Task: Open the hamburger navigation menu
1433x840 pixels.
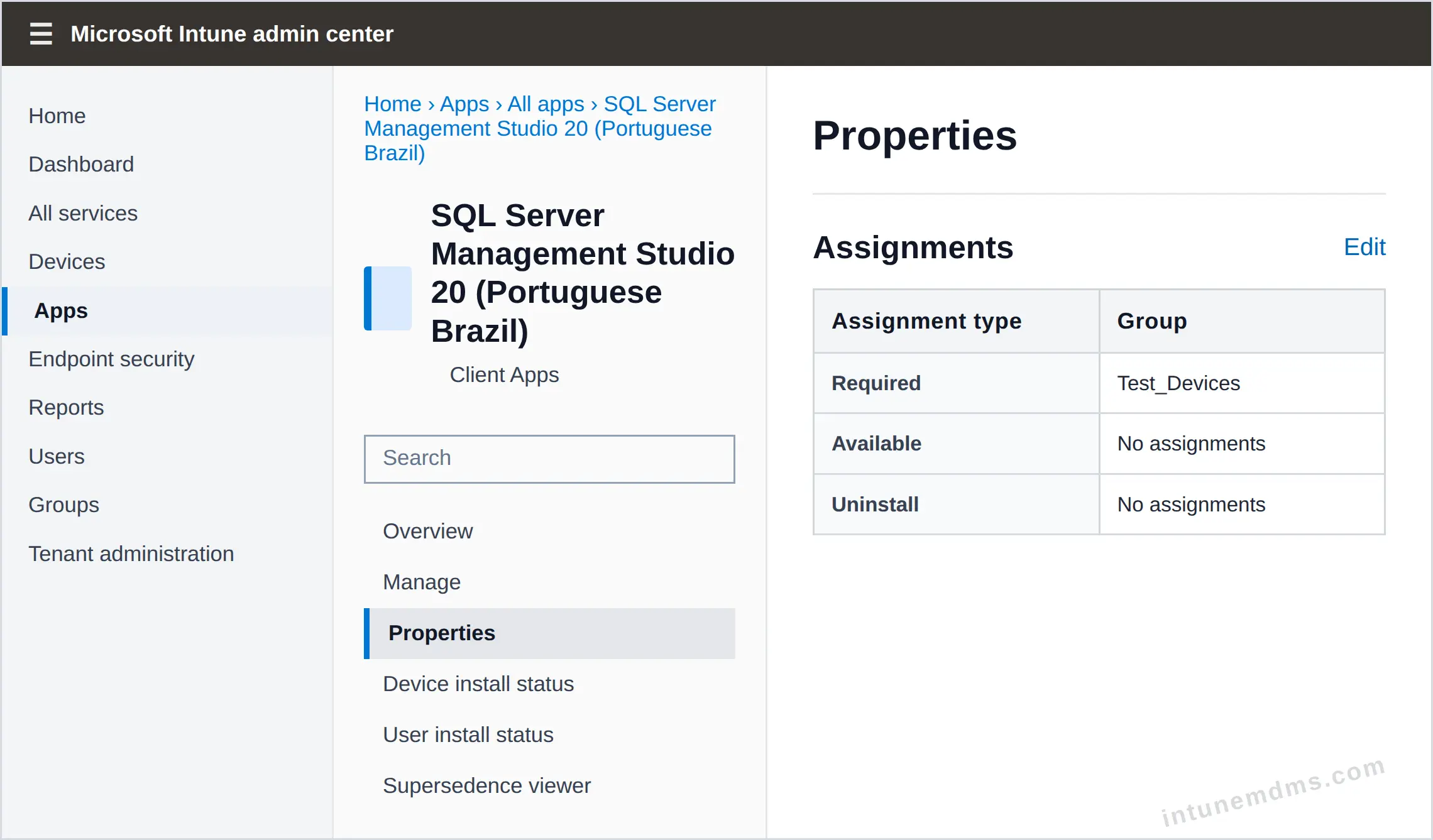Action: 41,34
